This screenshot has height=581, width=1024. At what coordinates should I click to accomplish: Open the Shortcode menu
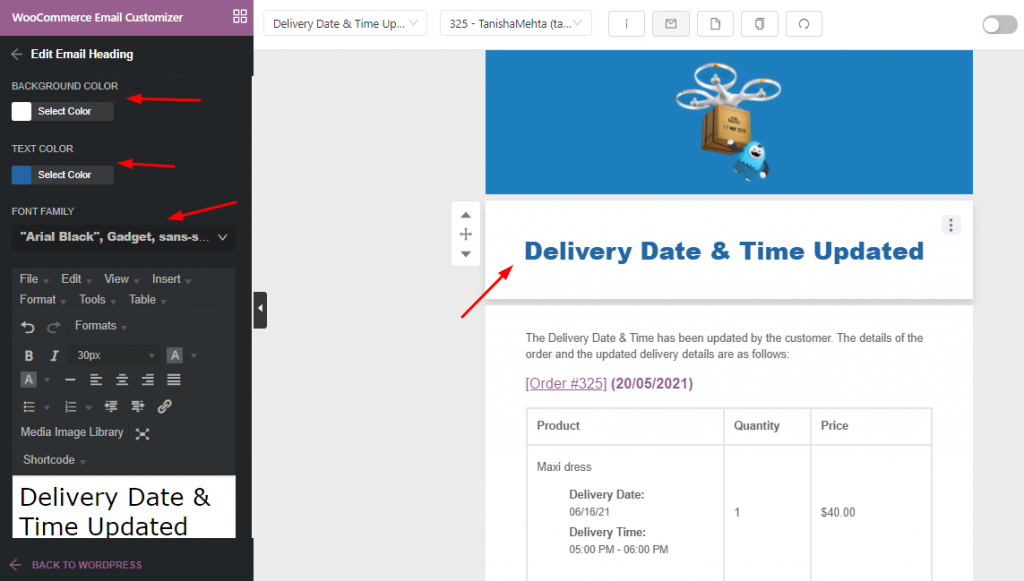[47, 460]
